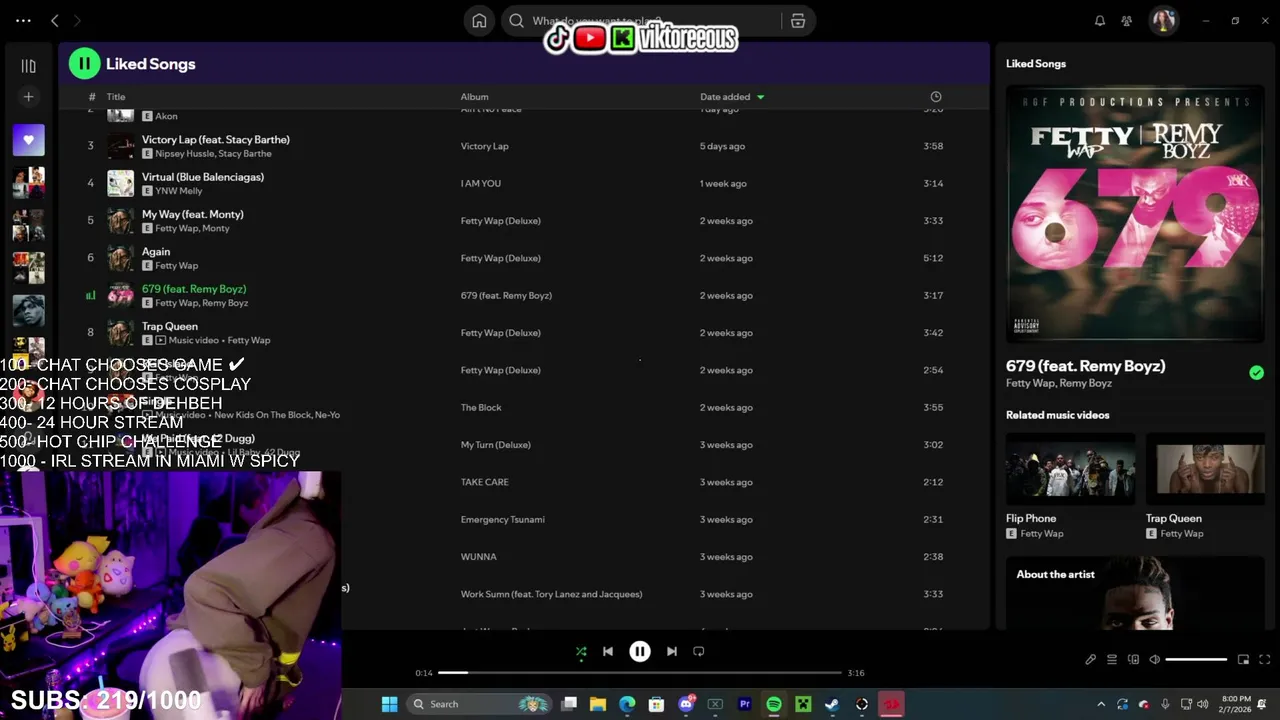Screen dimensions: 1280x720
Task: Open File Explorer from the taskbar
Action: 598,704
